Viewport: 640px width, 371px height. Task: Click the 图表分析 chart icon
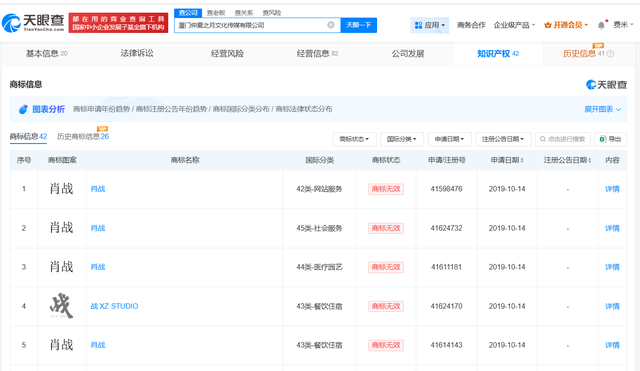tap(23, 109)
